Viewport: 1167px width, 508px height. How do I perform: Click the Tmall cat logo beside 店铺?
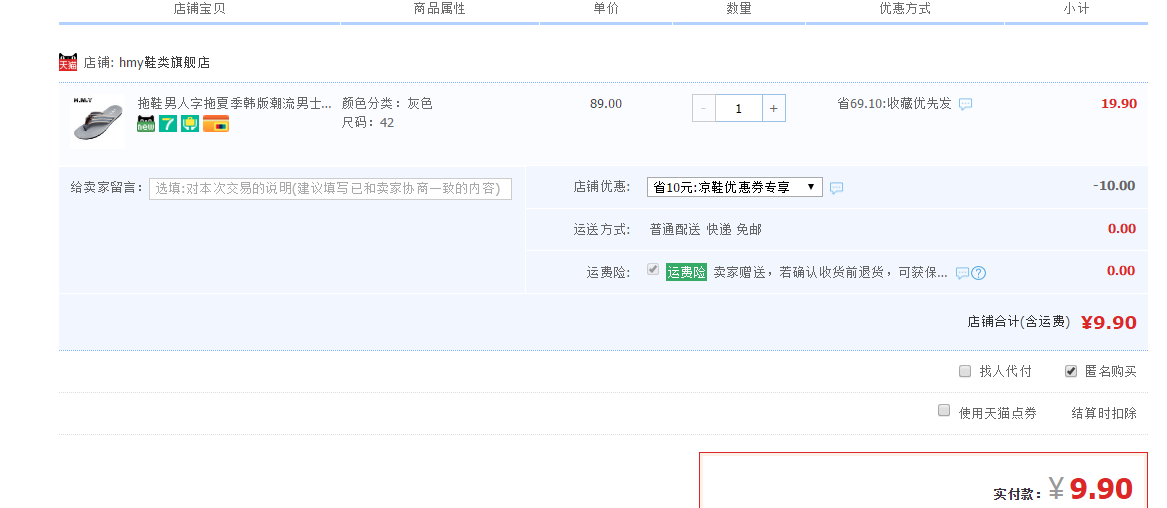point(68,62)
